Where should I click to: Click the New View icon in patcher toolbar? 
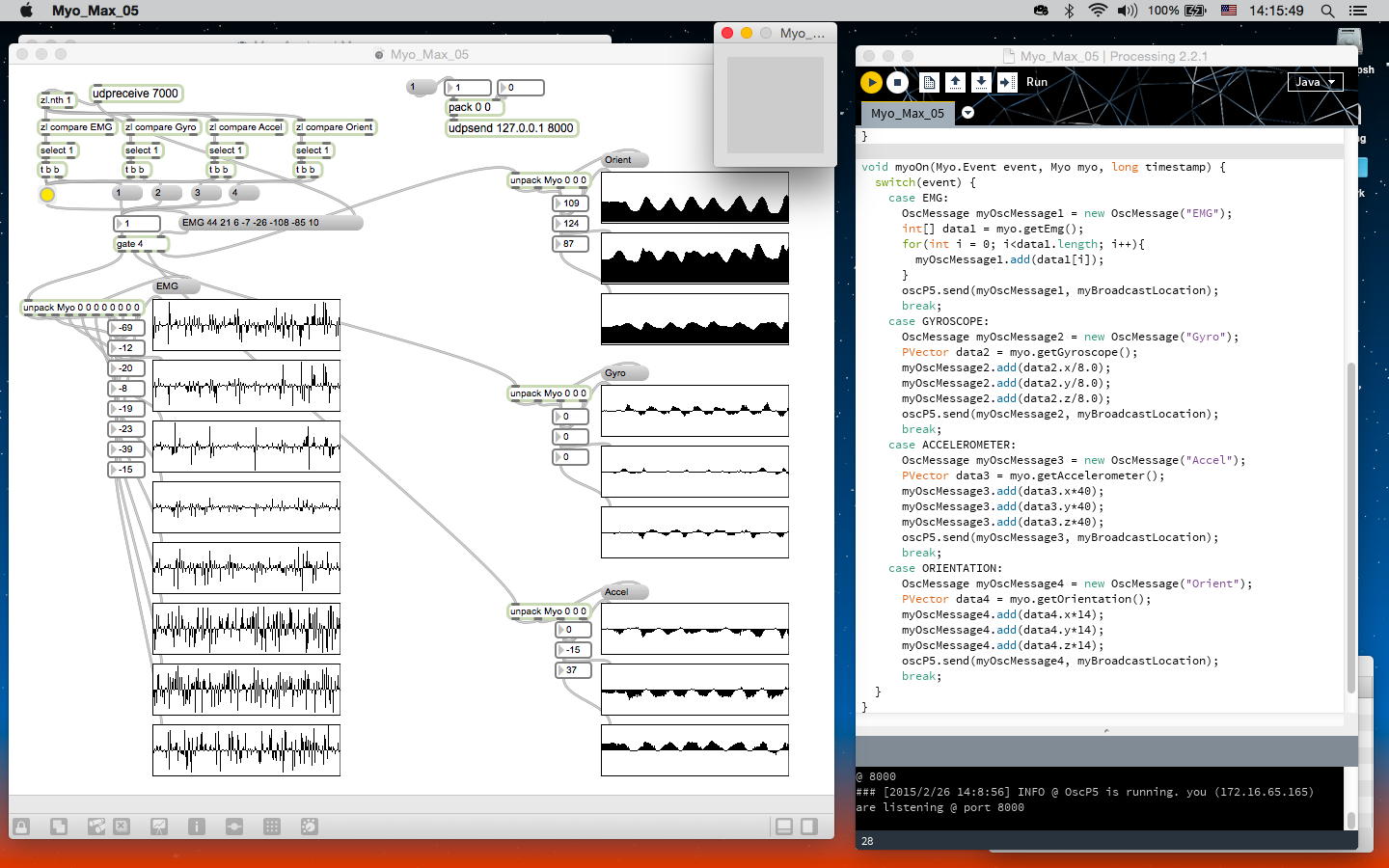59,827
